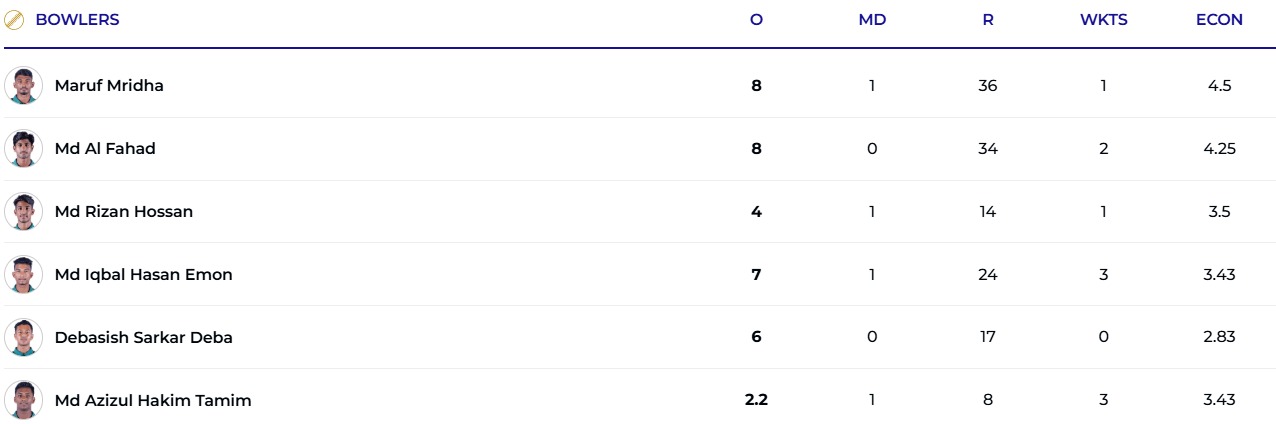
Task: Click the ECON column header
Action: (1219, 20)
